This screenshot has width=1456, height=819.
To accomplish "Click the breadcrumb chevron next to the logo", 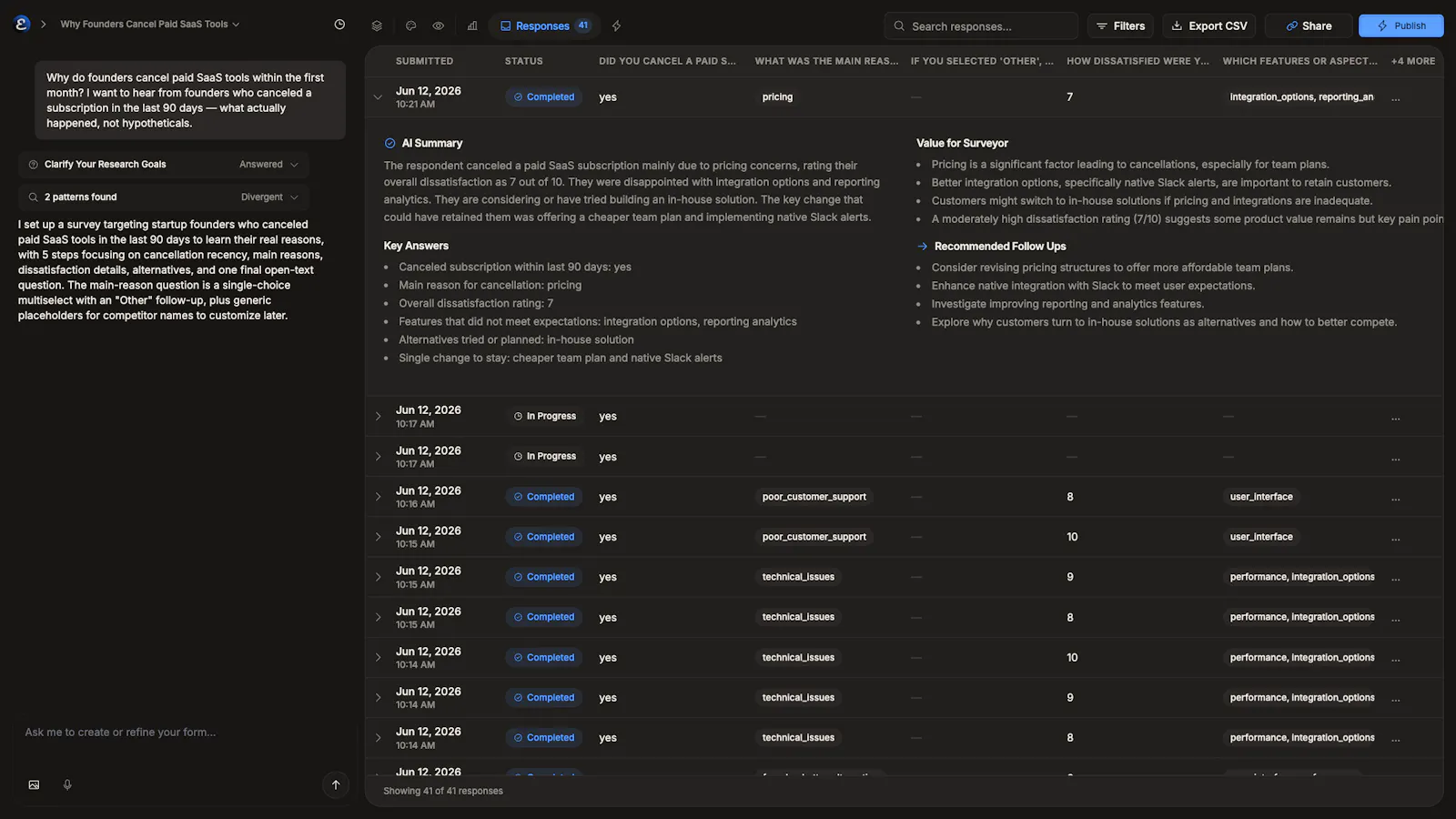I will 43,25.
